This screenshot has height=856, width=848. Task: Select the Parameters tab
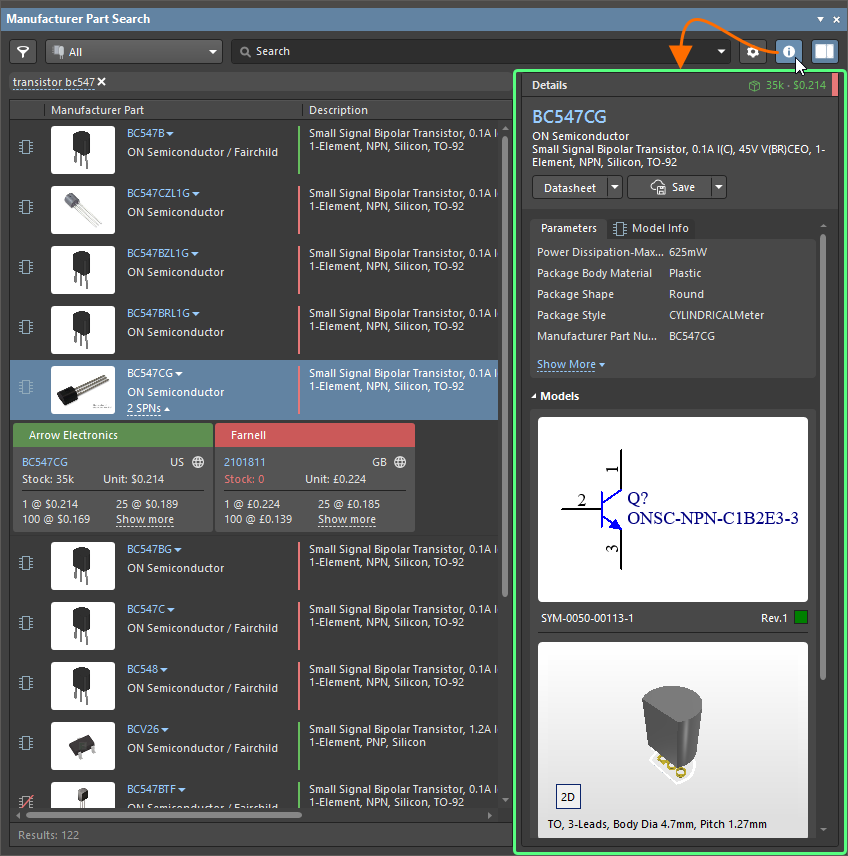click(x=568, y=228)
